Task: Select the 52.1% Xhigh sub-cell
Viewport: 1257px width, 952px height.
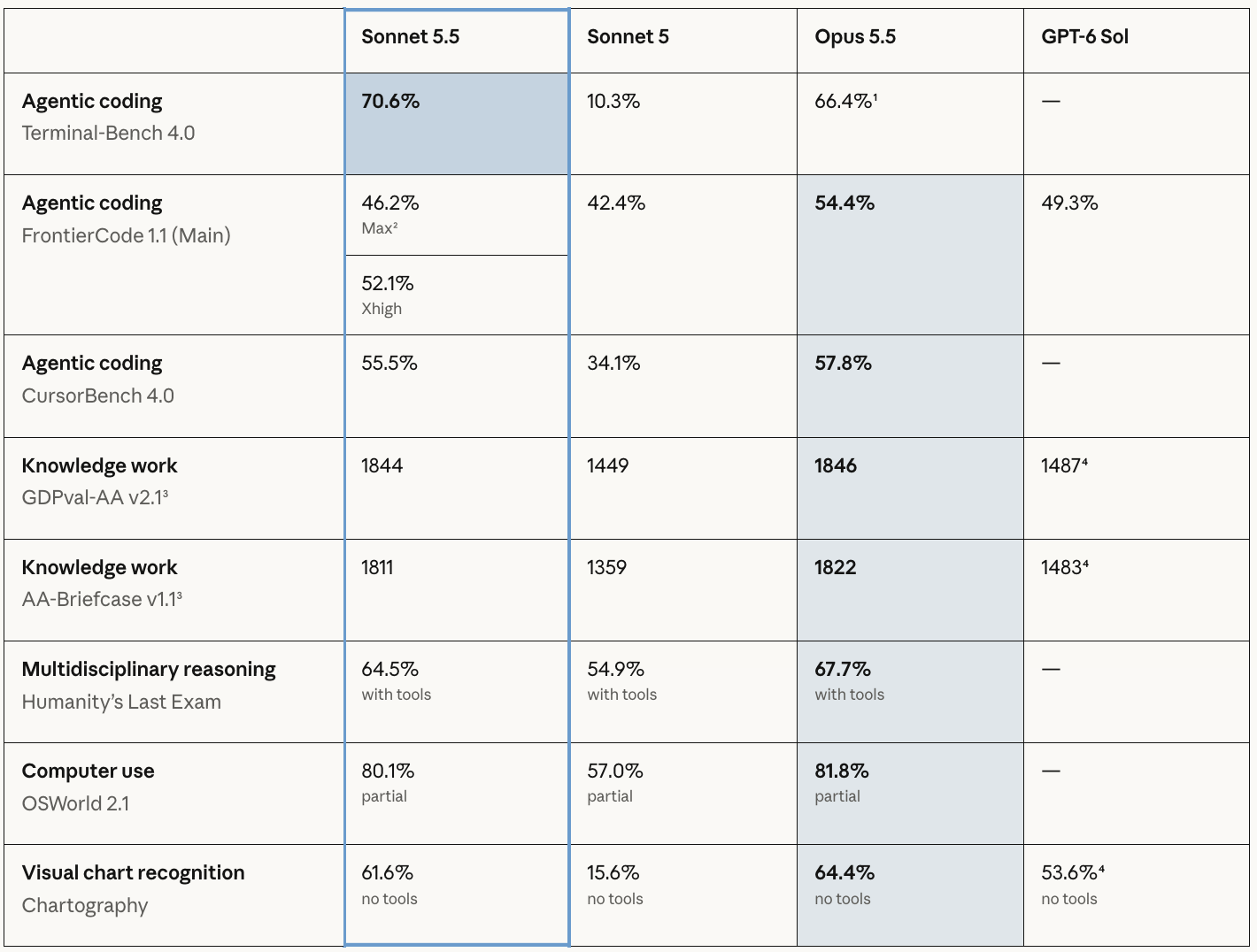Action: click(x=457, y=296)
